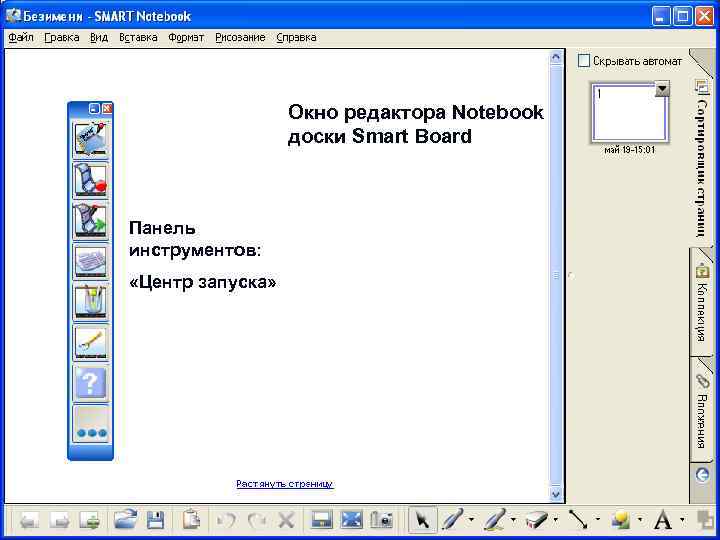Open the Вставка menu
The width and height of the screenshot is (720, 540).
coord(138,38)
